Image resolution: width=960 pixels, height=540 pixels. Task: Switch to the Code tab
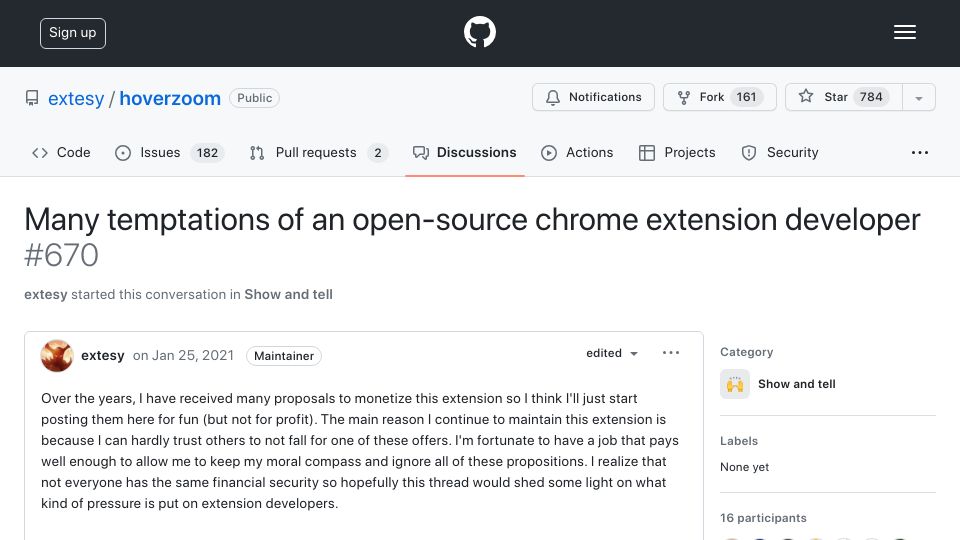click(61, 152)
